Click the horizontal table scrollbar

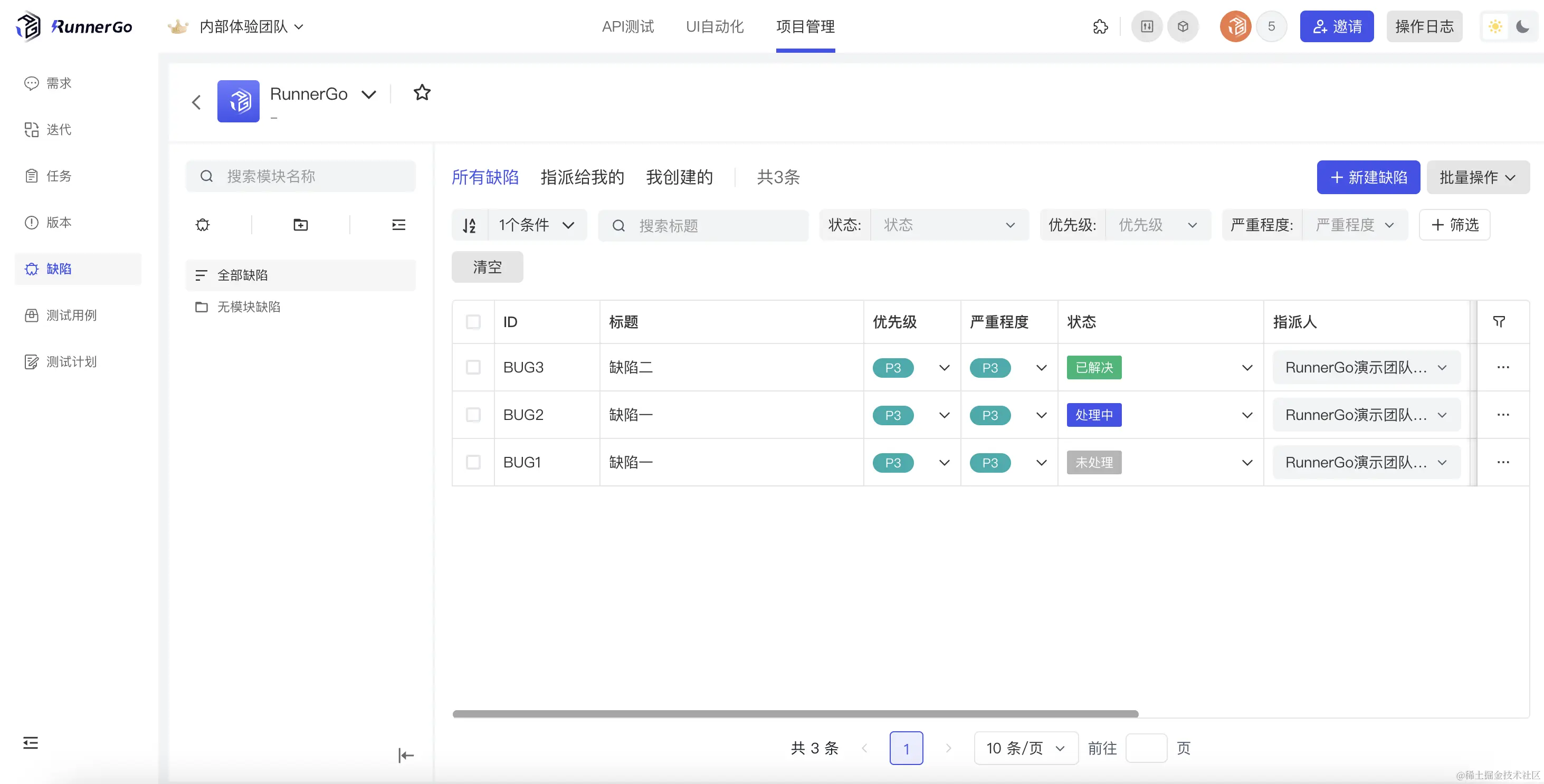tap(795, 714)
